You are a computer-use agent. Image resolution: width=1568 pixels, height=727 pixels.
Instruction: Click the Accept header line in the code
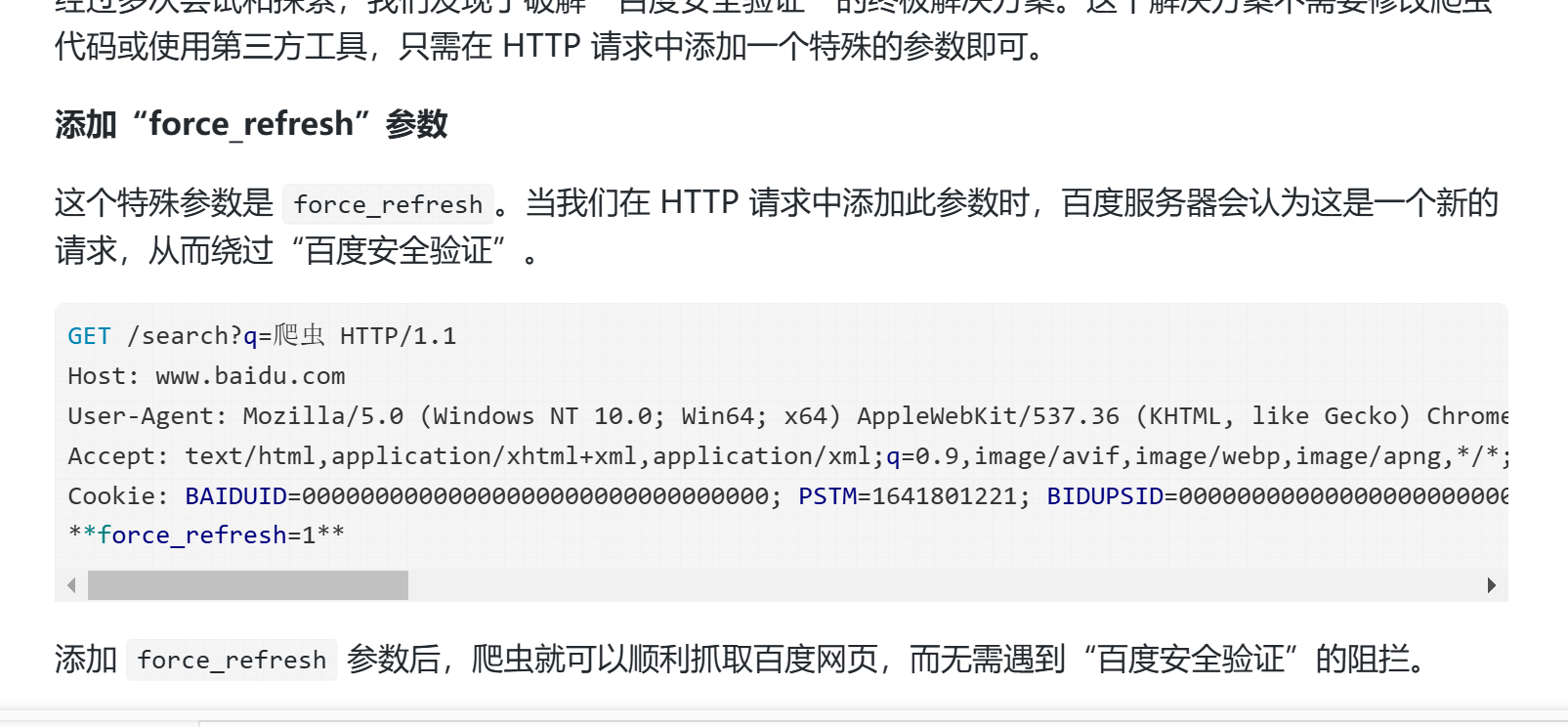[787, 456]
